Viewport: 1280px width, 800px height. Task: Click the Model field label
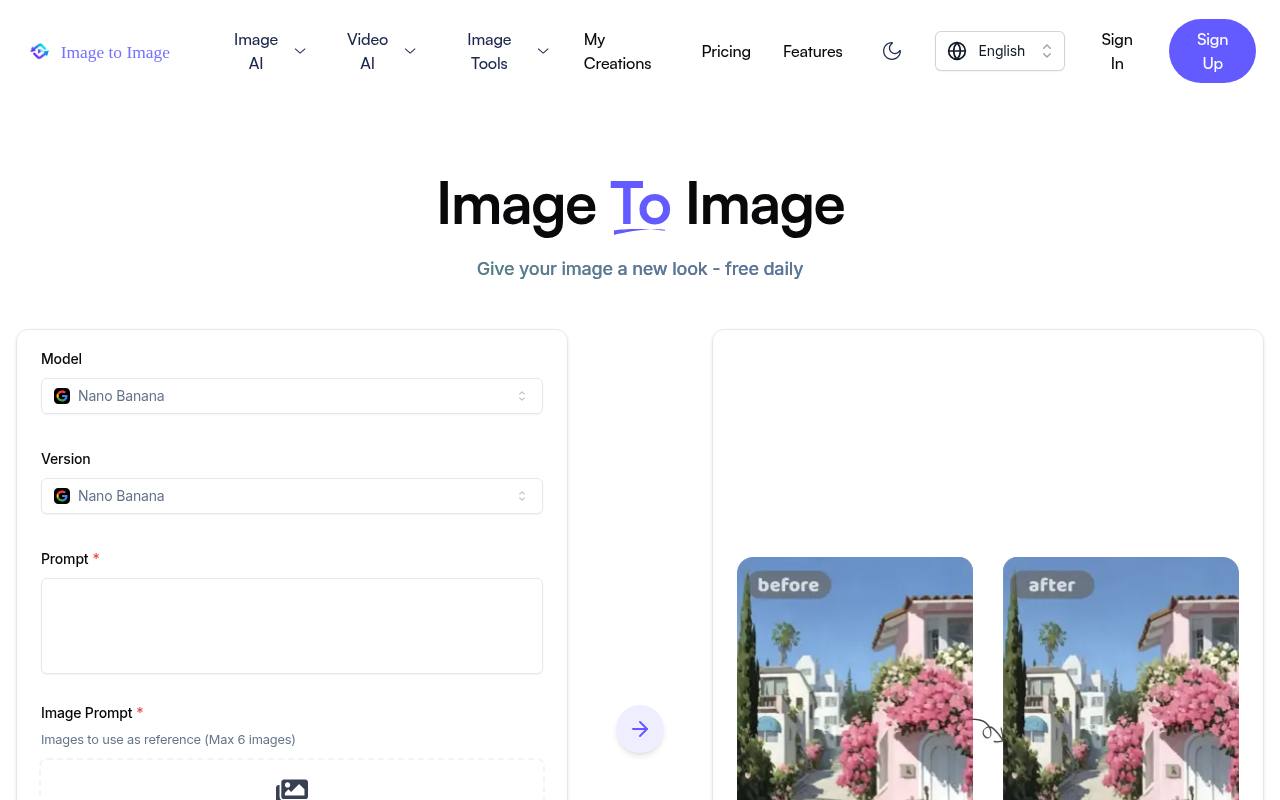[61, 359]
